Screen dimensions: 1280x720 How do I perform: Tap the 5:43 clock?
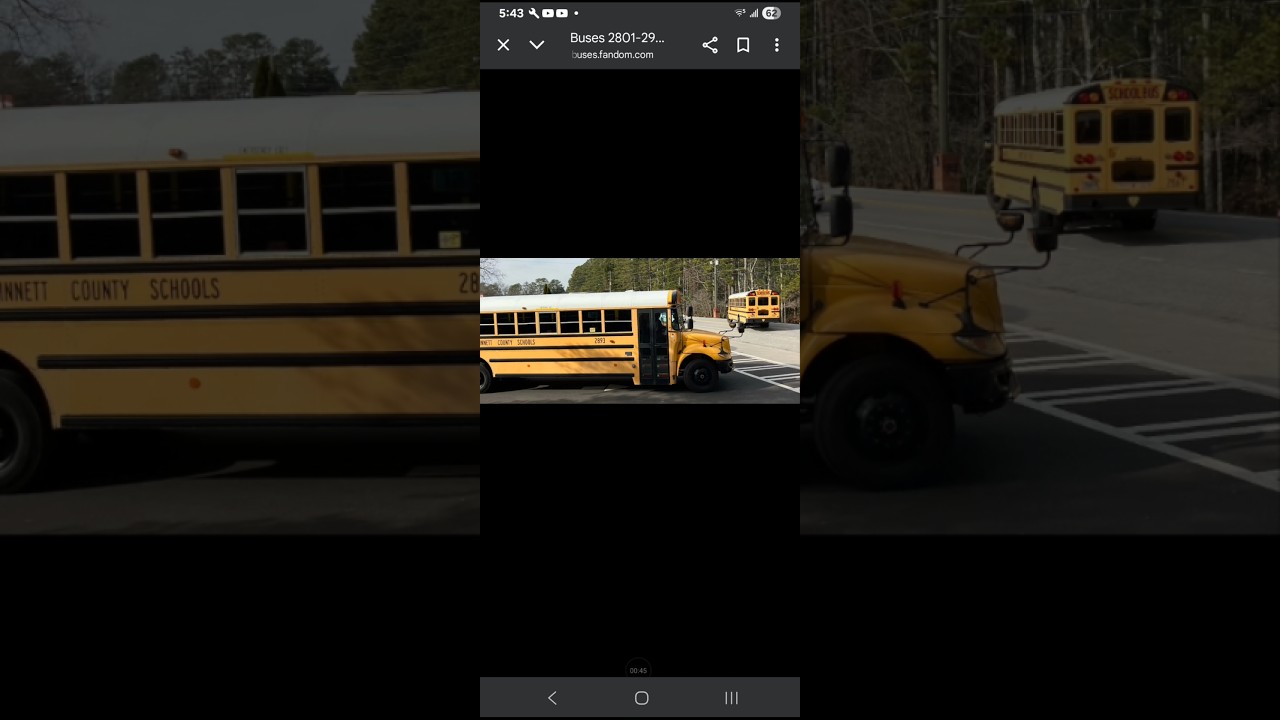coord(511,13)
